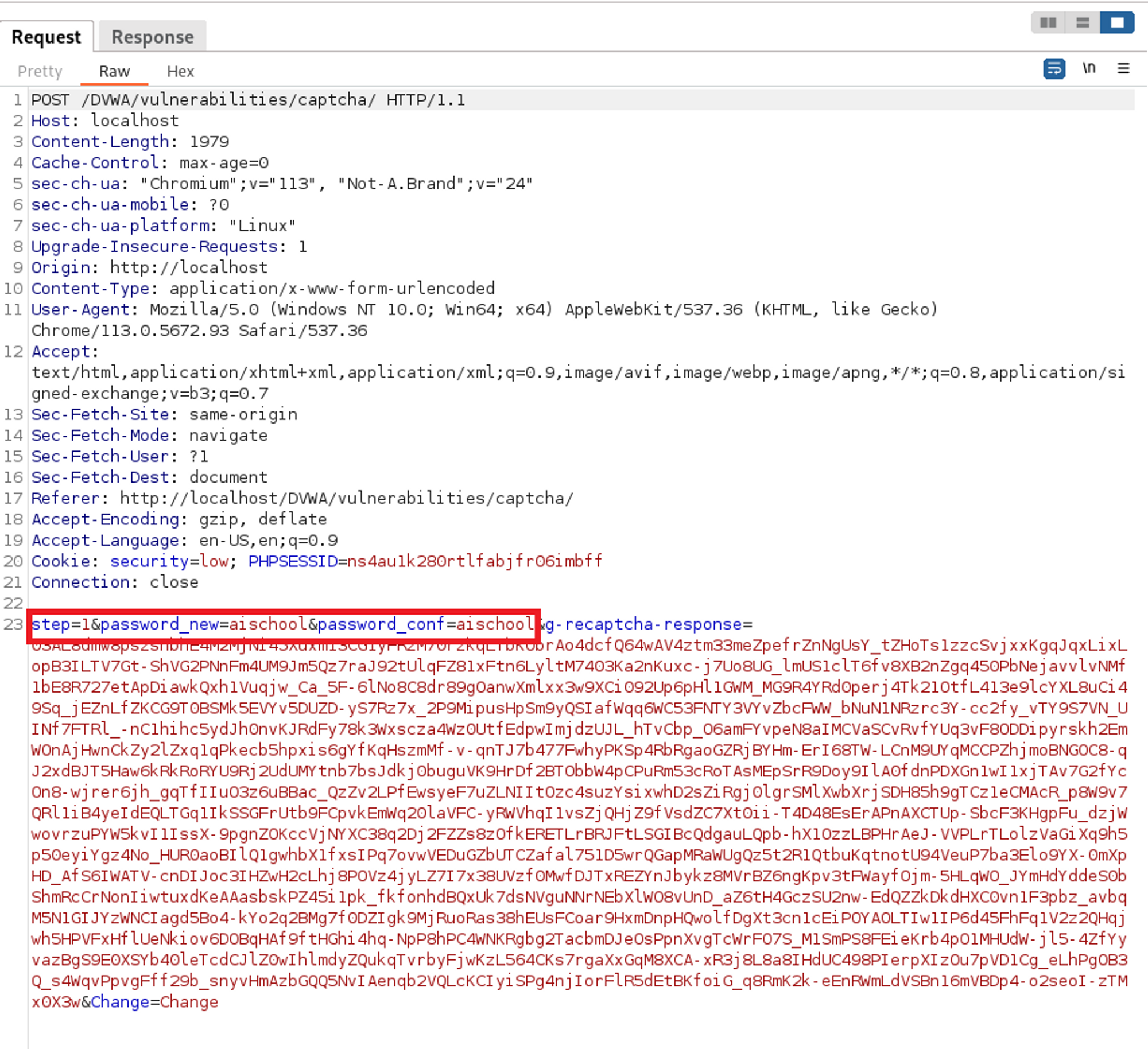The image size is (1148, 1049).
Task: Select the combined single-pane layout icon
Action: (1117, 22)
